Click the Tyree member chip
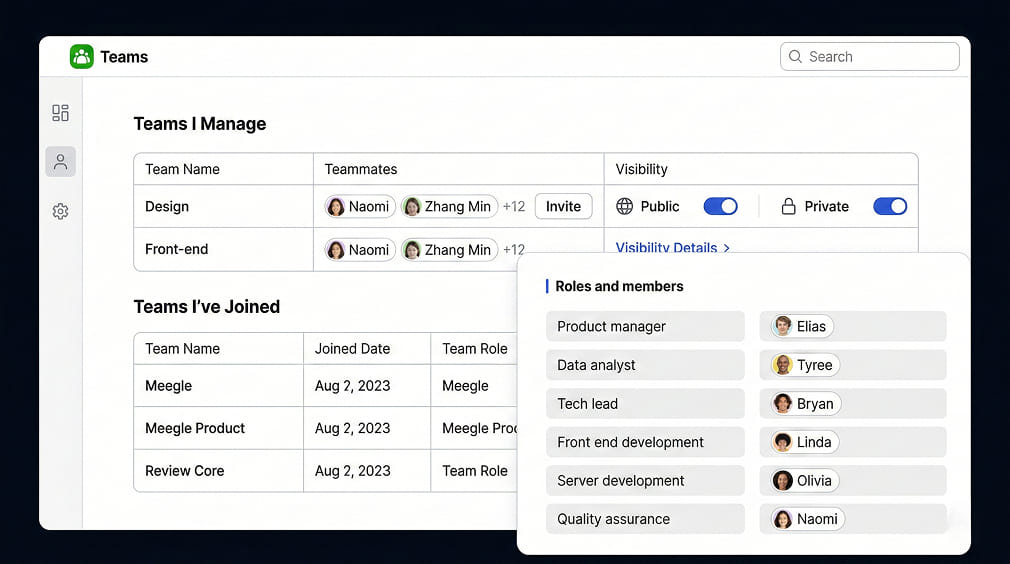 click(804, 365)
